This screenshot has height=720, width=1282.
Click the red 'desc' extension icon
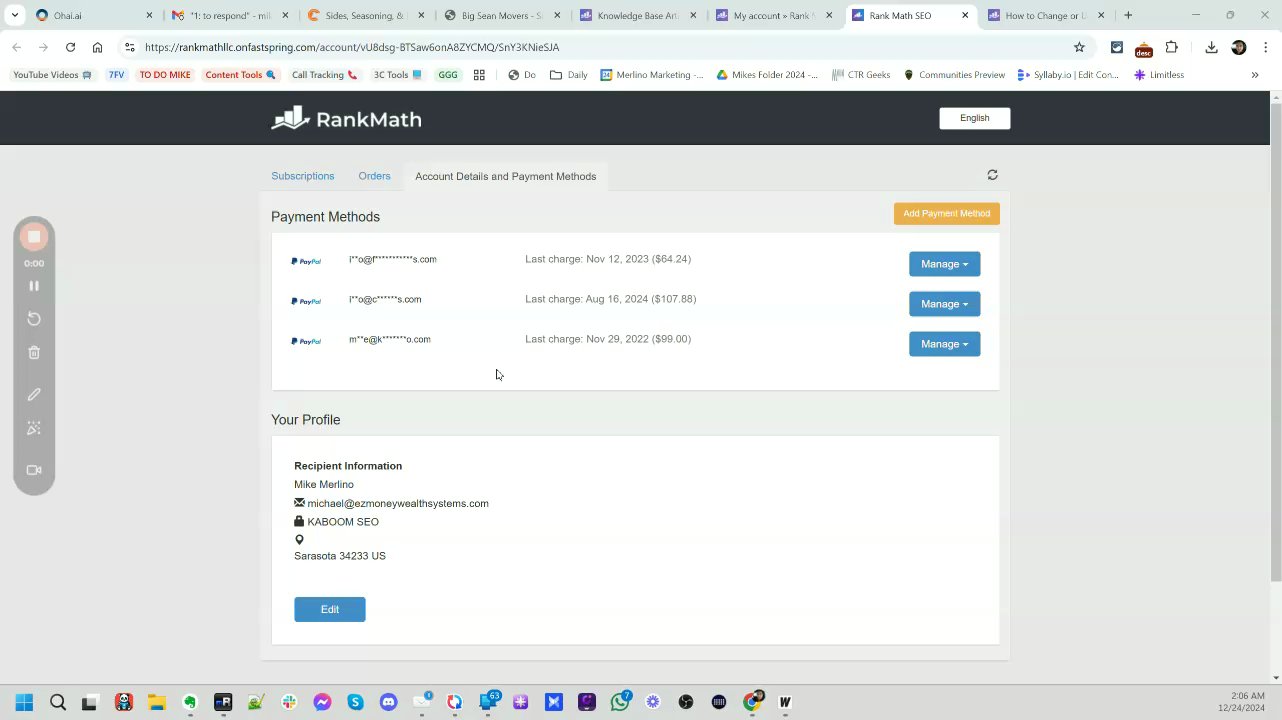pos(1144,50)
